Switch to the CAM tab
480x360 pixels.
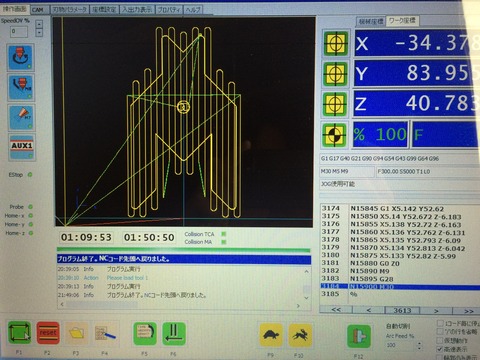pos(38,10)
